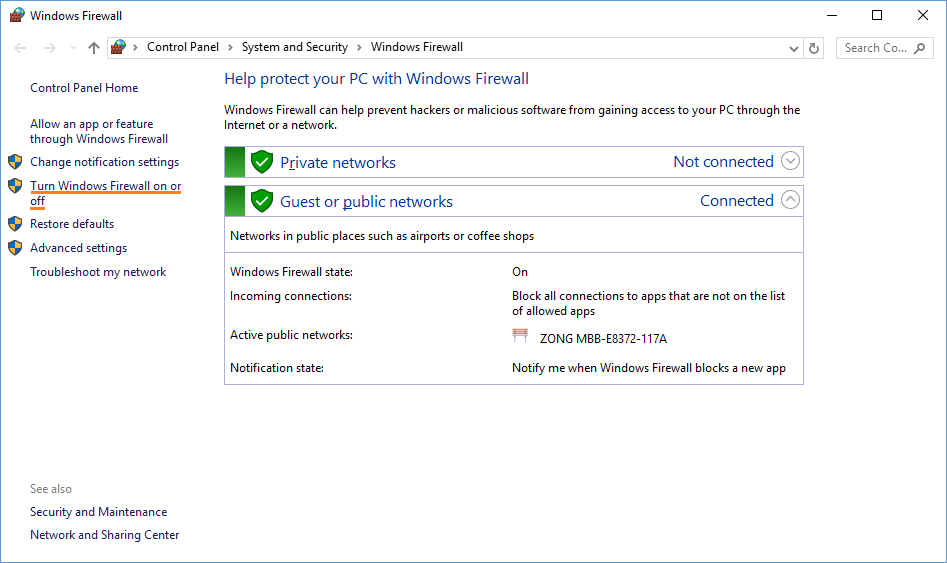Click the Connected status text

(x=736, y=201)
